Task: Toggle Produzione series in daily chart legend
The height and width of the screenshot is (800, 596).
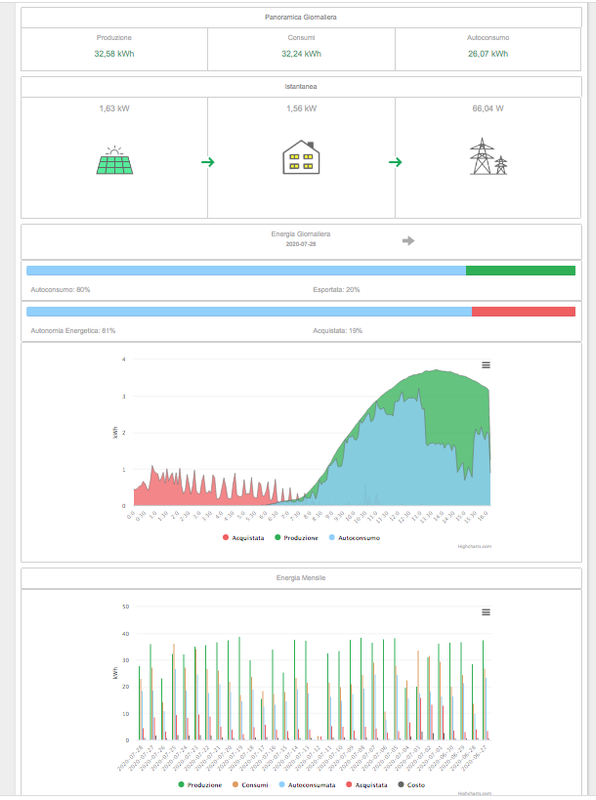Action: 296,538
